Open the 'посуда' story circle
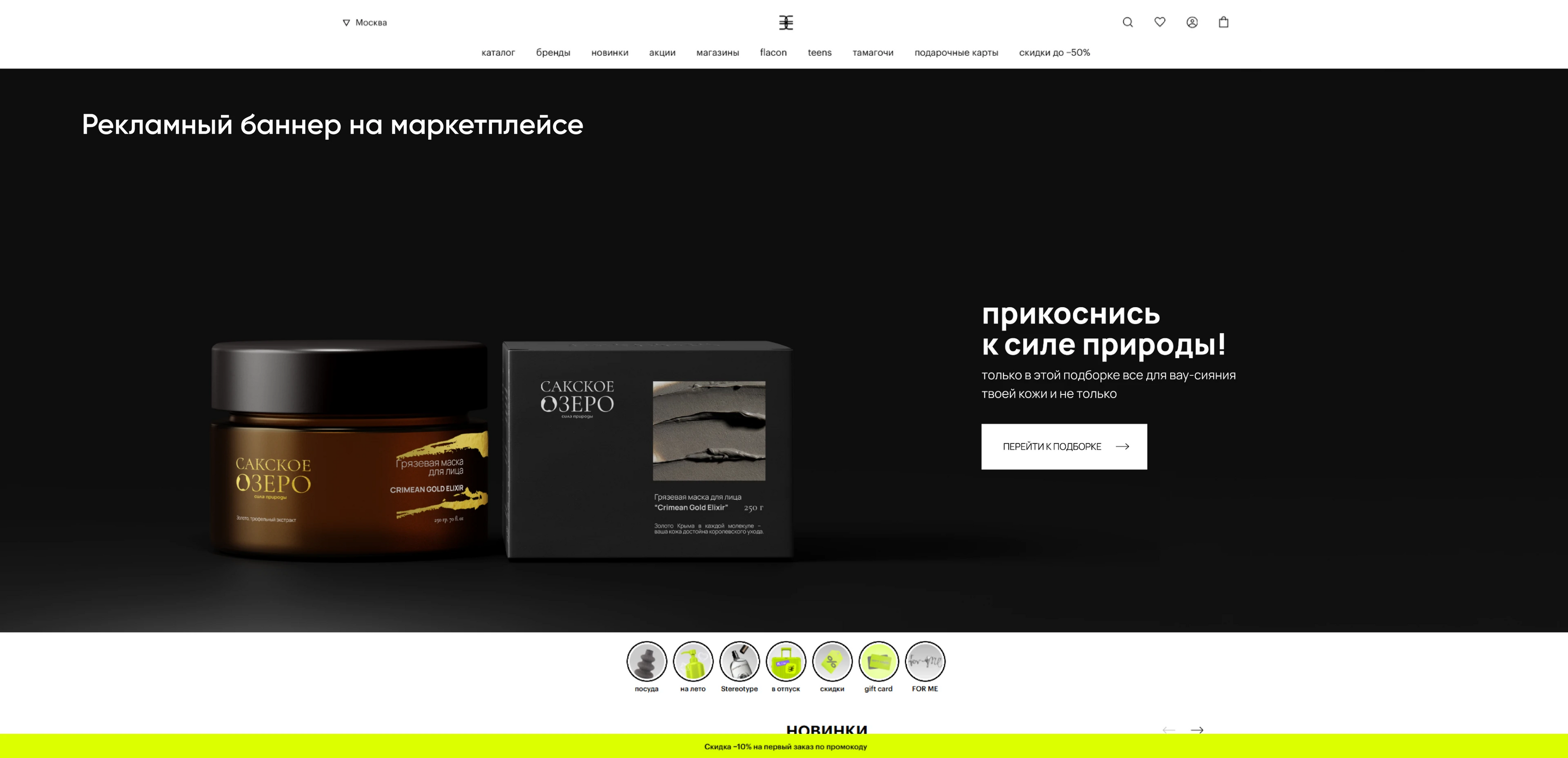 [x=646, y=661]
